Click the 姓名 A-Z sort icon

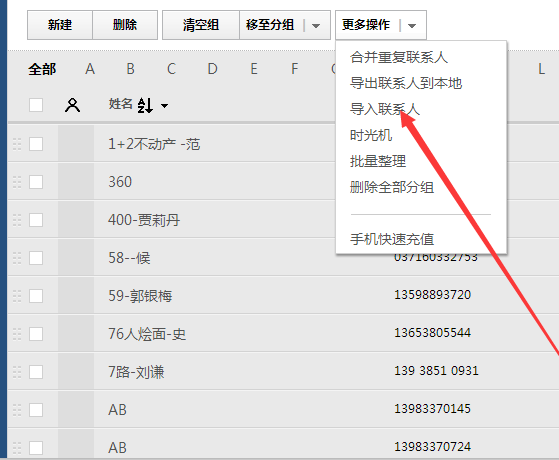(145, 105)
